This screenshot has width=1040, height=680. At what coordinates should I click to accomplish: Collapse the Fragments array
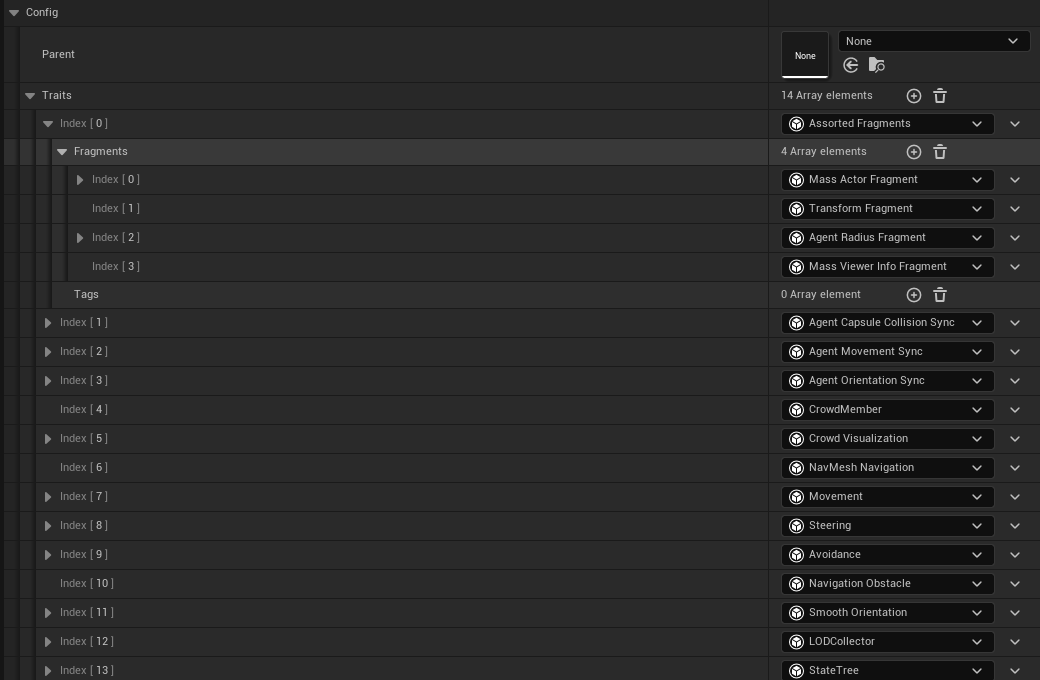62,152
